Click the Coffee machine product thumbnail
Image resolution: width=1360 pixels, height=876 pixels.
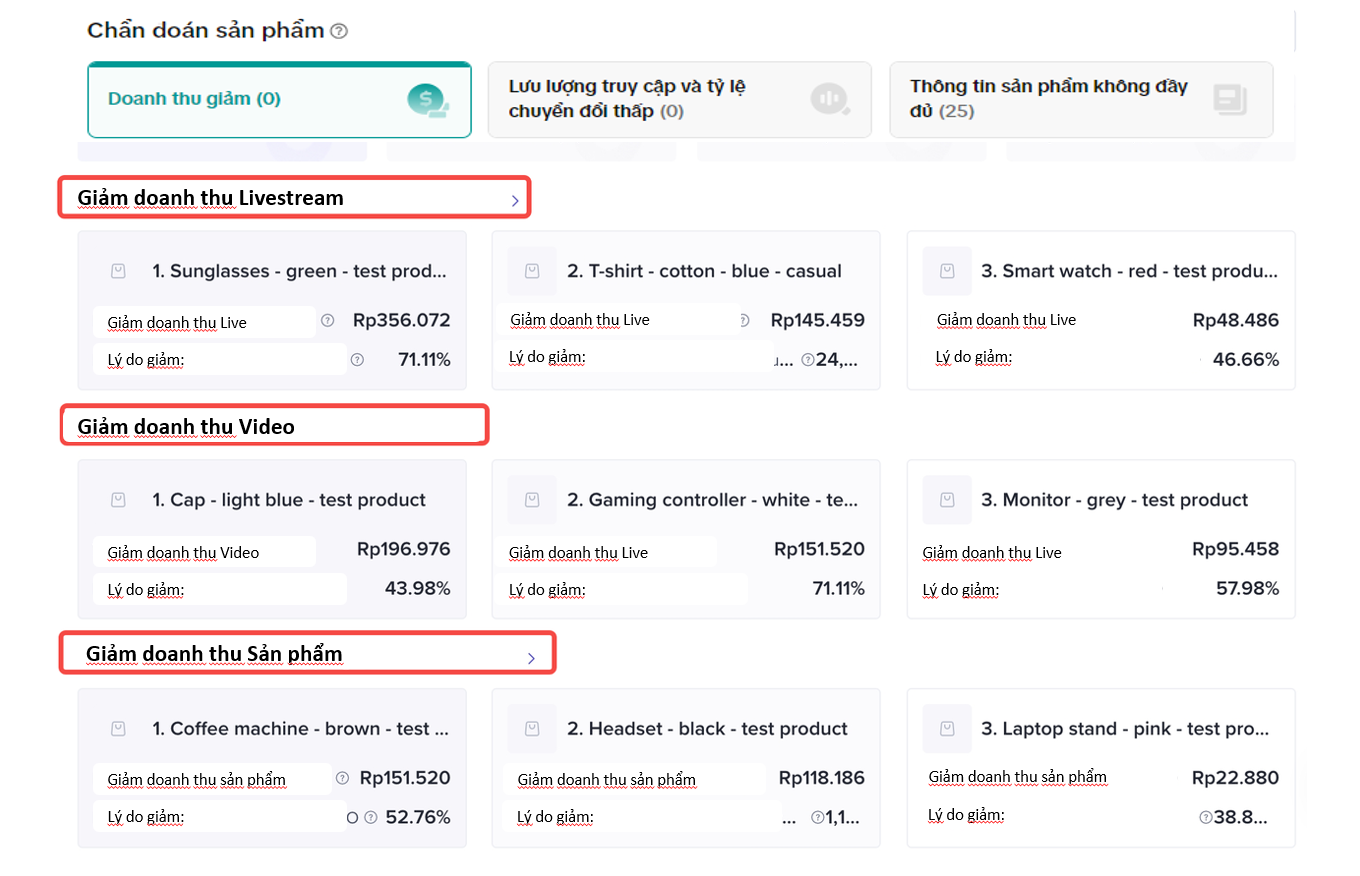tap(118, 729)
